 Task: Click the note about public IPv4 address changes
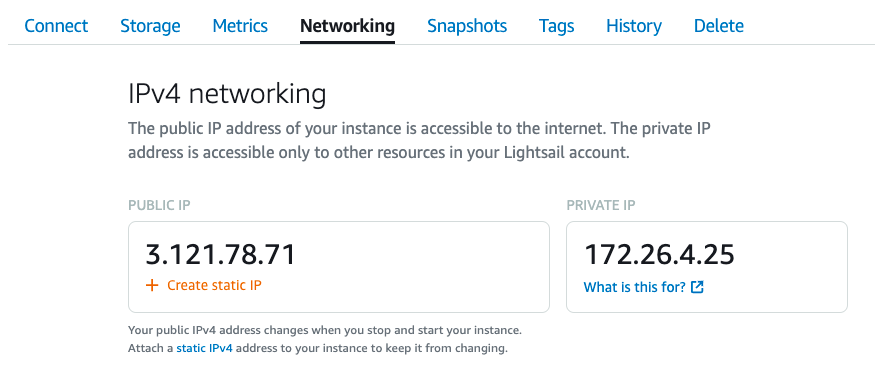[325, 339]
